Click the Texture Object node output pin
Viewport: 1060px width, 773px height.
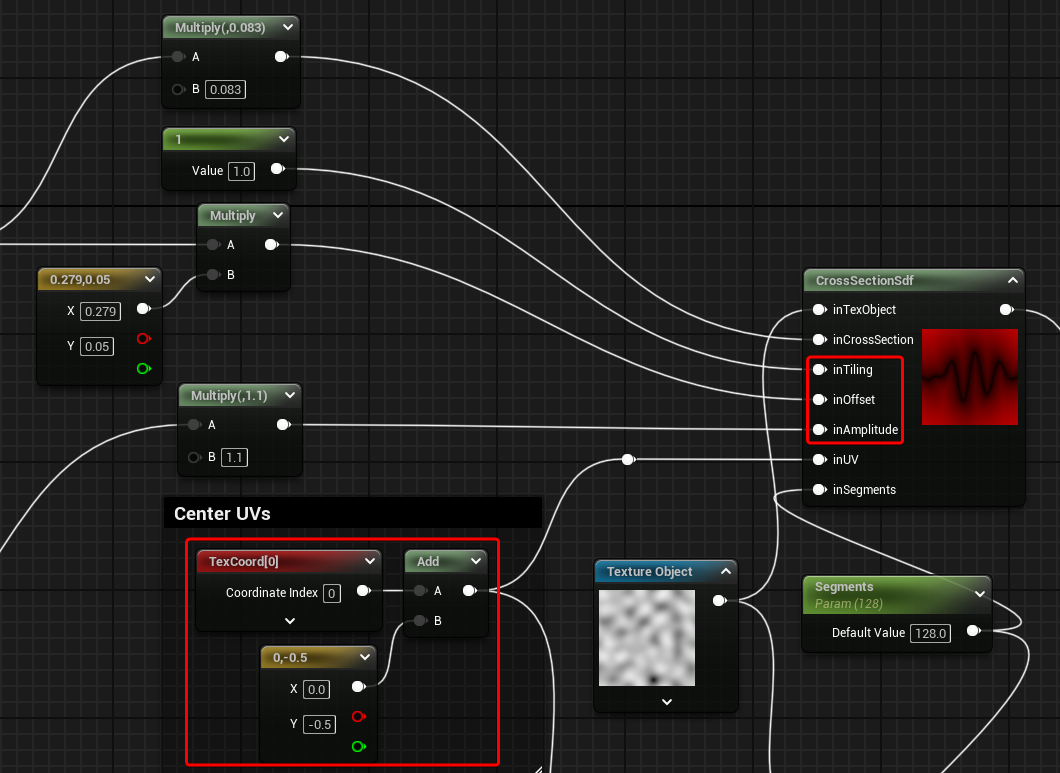(x=718, y=601)
